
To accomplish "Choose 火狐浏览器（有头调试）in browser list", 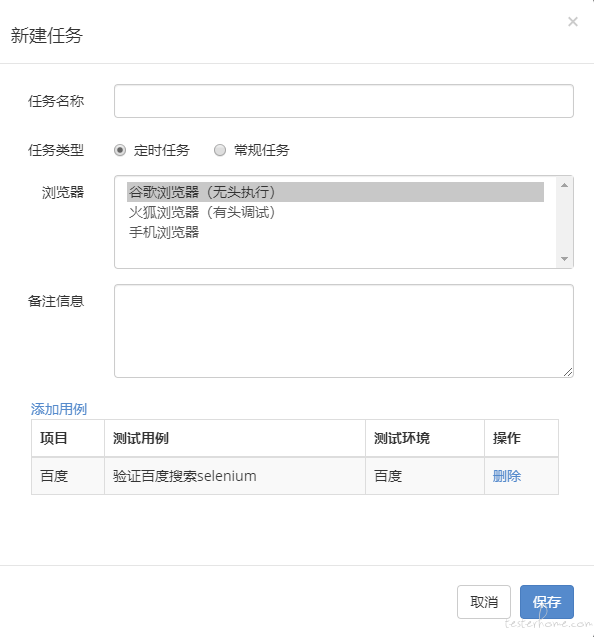I will click(x=335, y=212).
